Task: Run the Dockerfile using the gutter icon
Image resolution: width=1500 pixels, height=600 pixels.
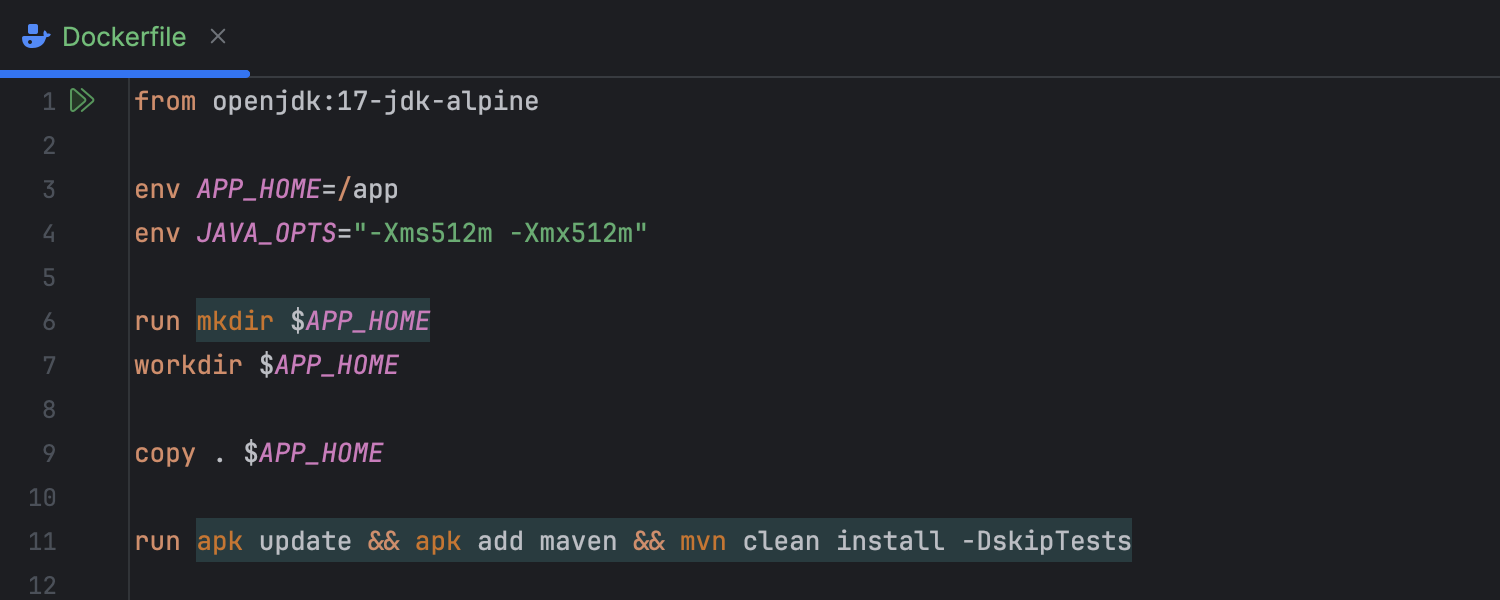Action: click(x=82, y=101)
